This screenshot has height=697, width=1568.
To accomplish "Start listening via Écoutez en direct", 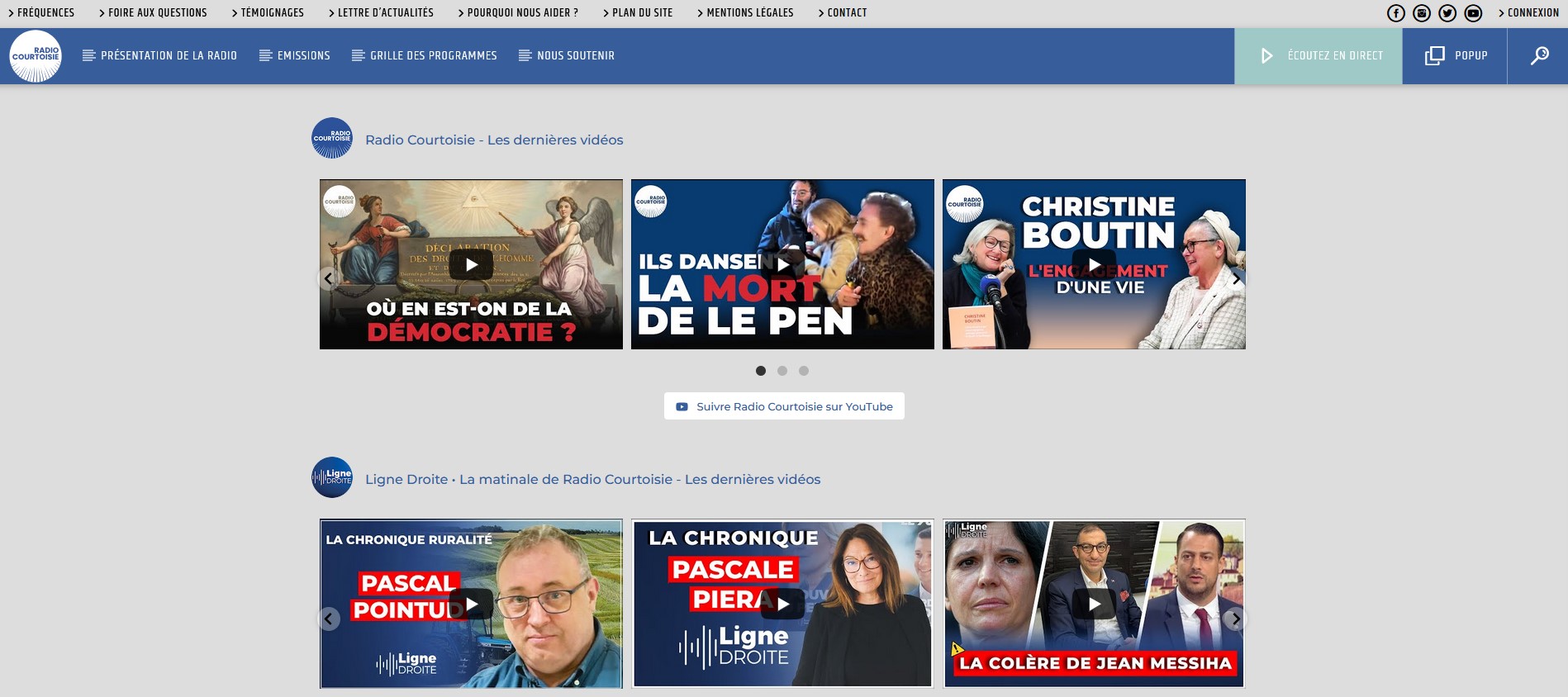I will click(x=1319, y=56).
